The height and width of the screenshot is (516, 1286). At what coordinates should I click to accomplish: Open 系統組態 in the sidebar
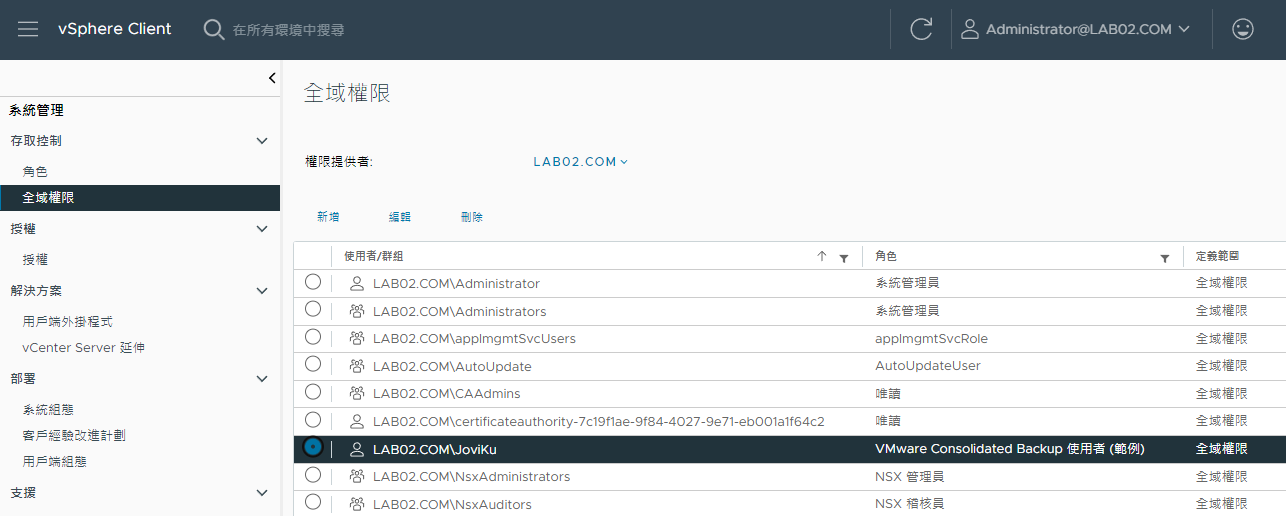(x=48, y=410)
